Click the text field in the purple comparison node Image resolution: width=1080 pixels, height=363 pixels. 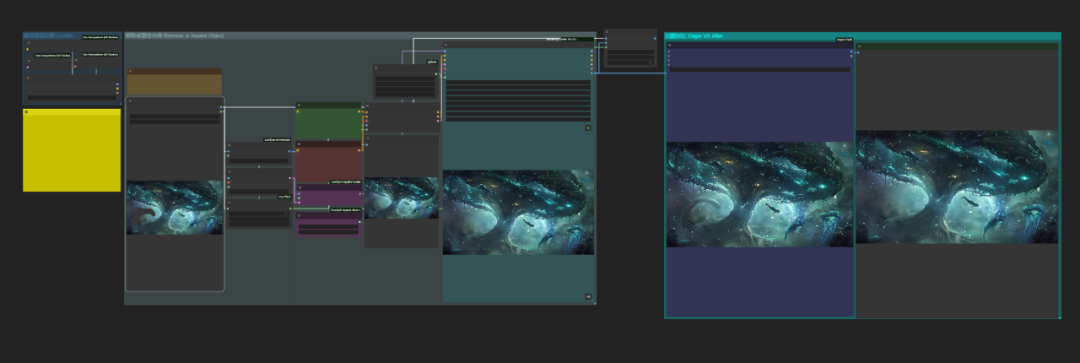click(760, 70)
